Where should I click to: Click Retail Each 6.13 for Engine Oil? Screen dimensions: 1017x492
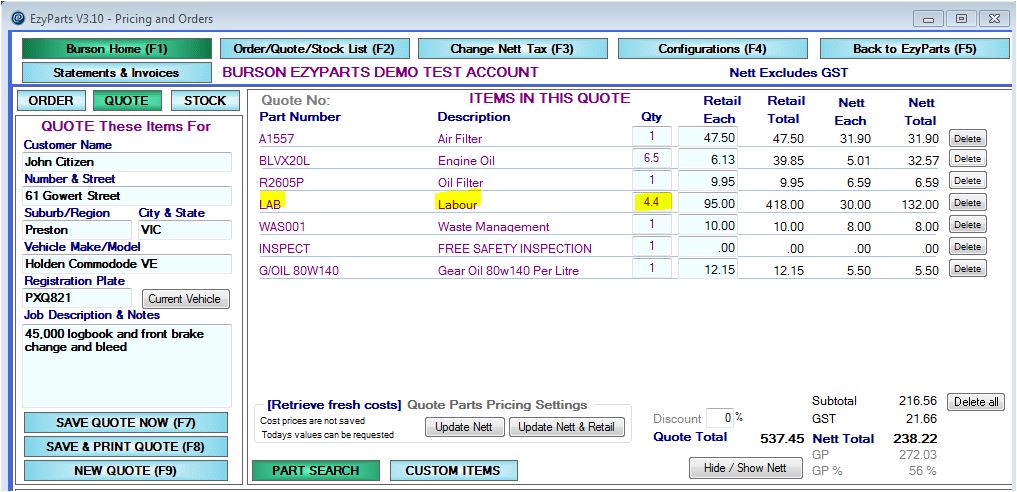coord(708,159)
